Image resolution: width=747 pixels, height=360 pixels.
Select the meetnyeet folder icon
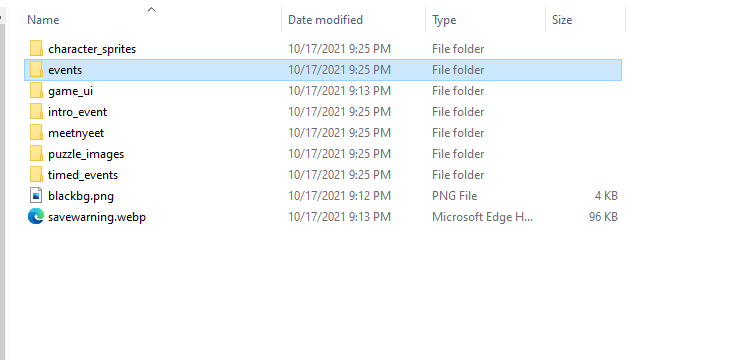[36, 132]
